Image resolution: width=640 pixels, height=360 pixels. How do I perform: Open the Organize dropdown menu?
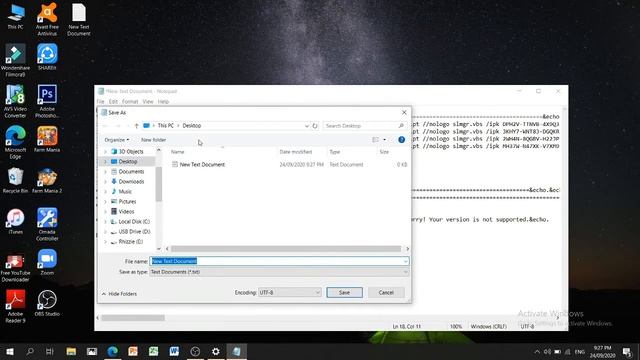tap(117, 140)
